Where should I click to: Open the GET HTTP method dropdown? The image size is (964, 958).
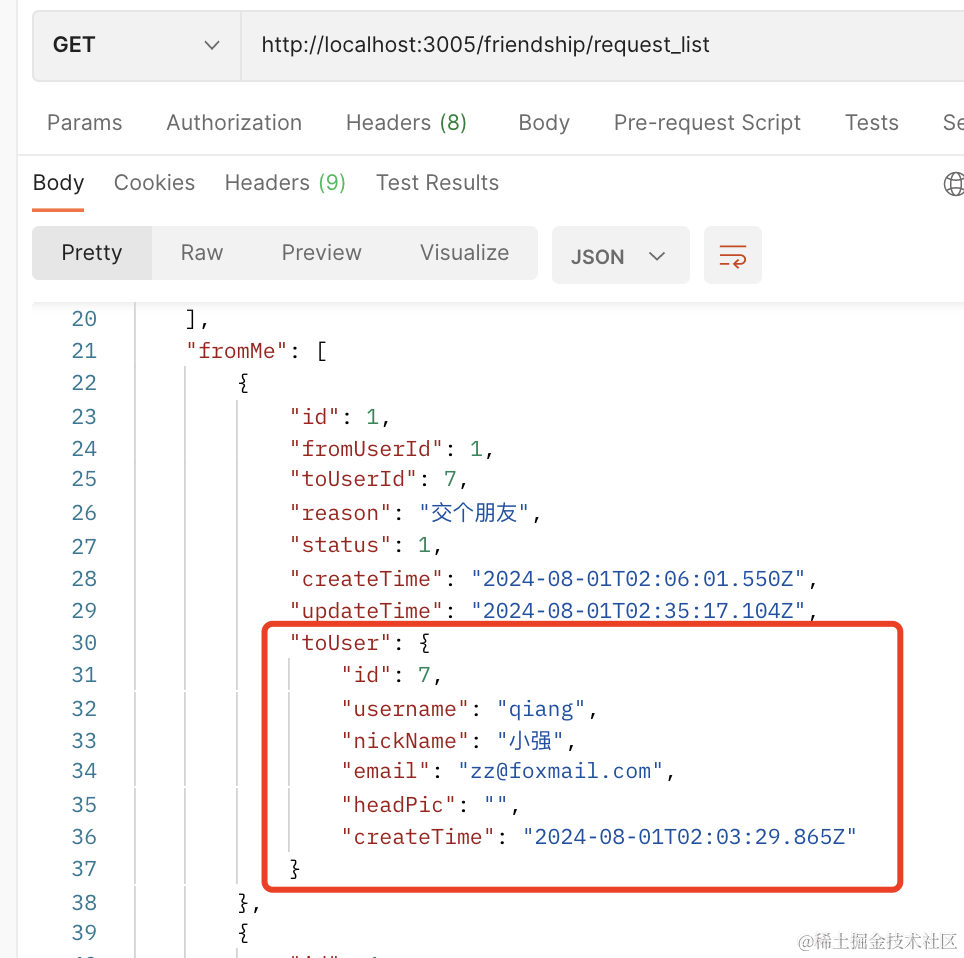point(136,45)
